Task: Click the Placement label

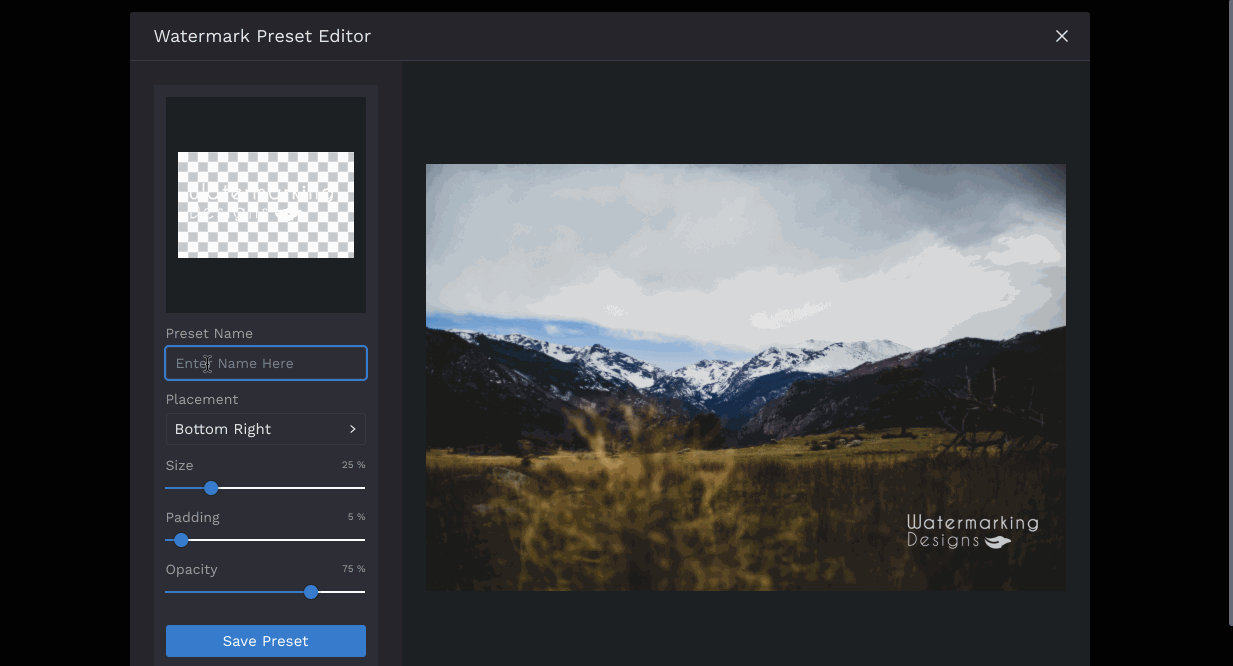Action: point(202,399)
